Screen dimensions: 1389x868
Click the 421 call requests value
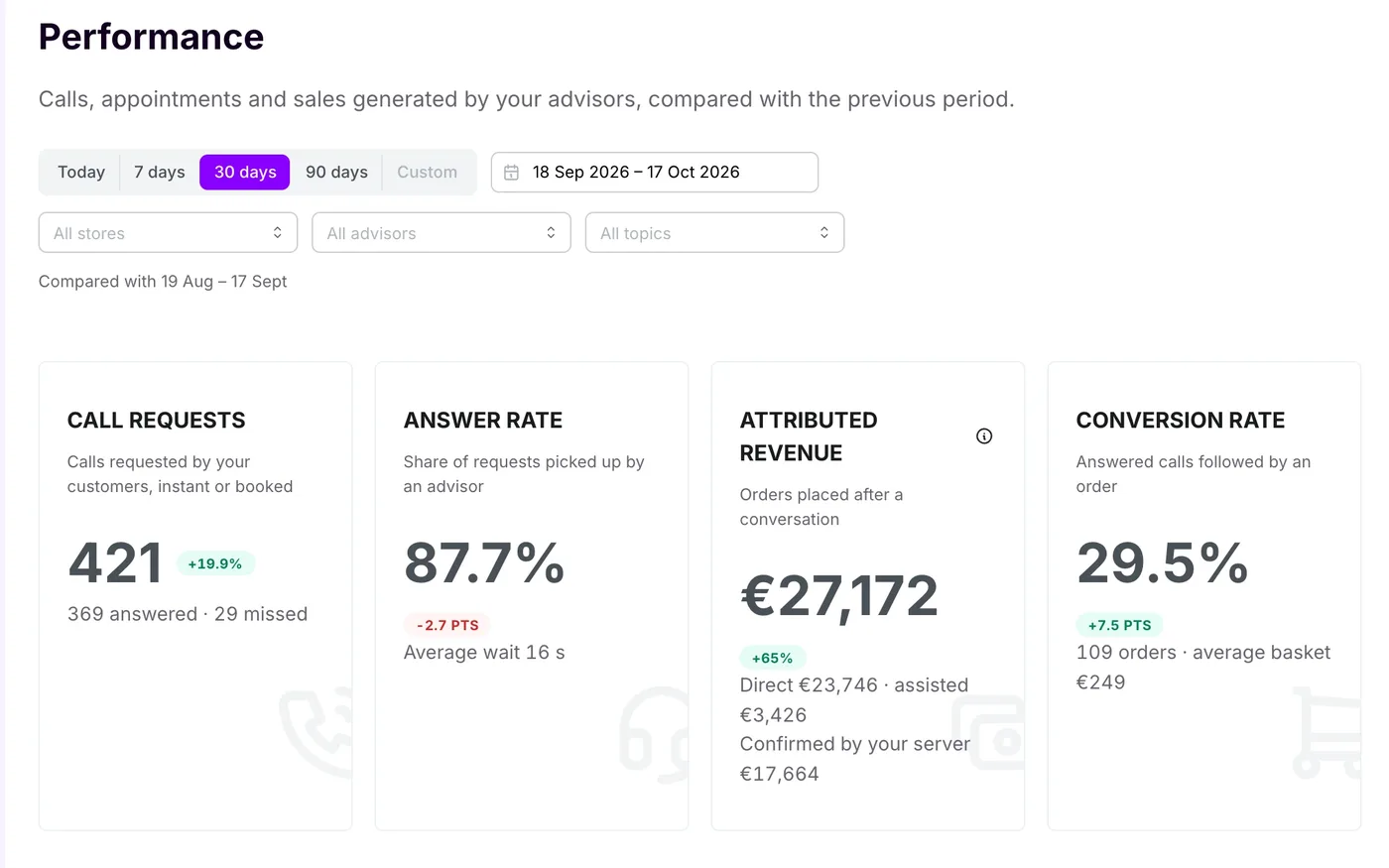click(x=115, y=563)
